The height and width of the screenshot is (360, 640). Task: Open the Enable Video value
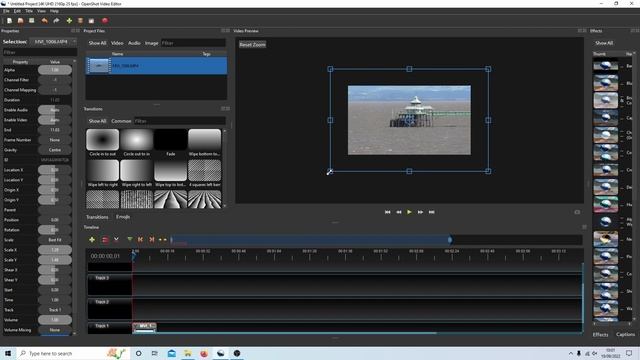55,120
